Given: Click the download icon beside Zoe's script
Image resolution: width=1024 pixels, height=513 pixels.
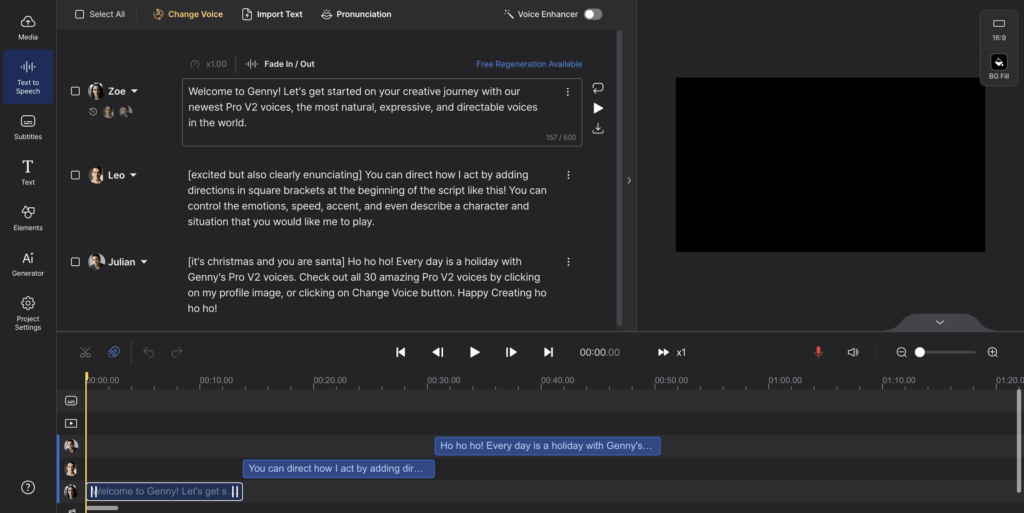Looking at the screenshot, I should 598,128.
